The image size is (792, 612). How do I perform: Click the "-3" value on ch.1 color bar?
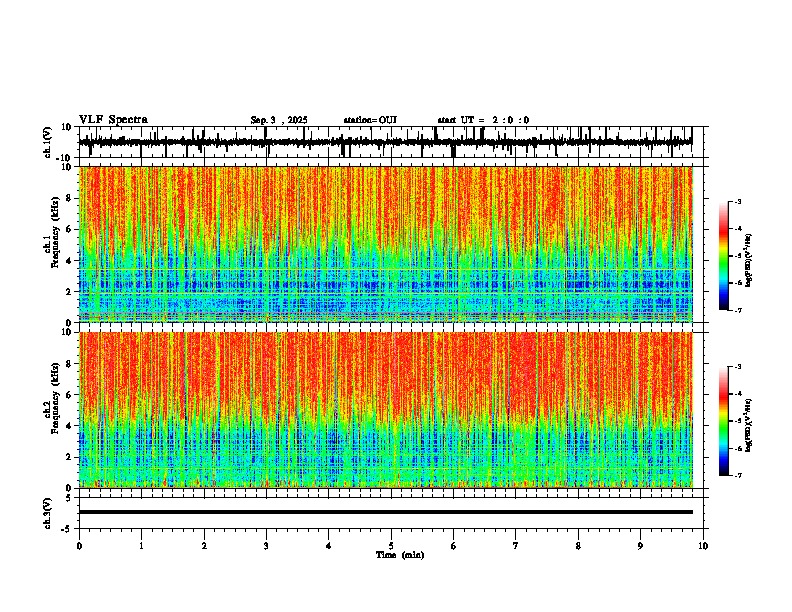click(x=738, y=202)
